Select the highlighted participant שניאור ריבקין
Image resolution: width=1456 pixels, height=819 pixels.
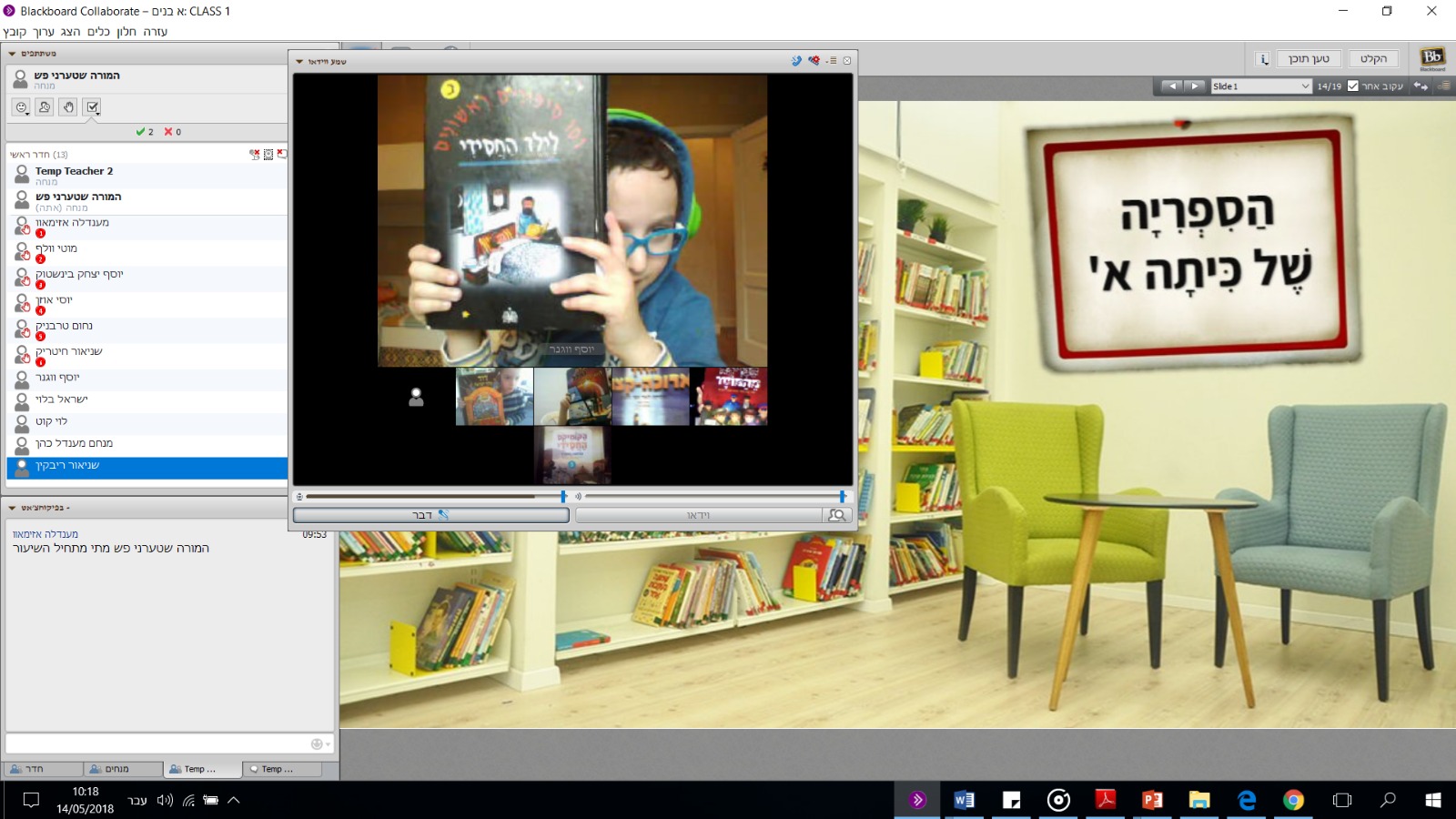coord(147,468)
